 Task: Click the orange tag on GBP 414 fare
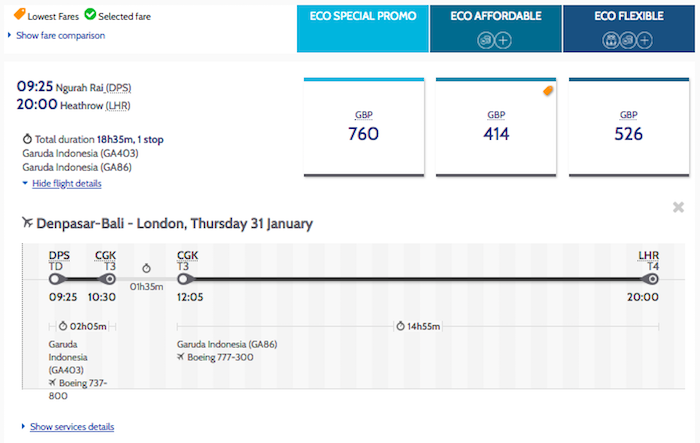click(x=548, y=91)
